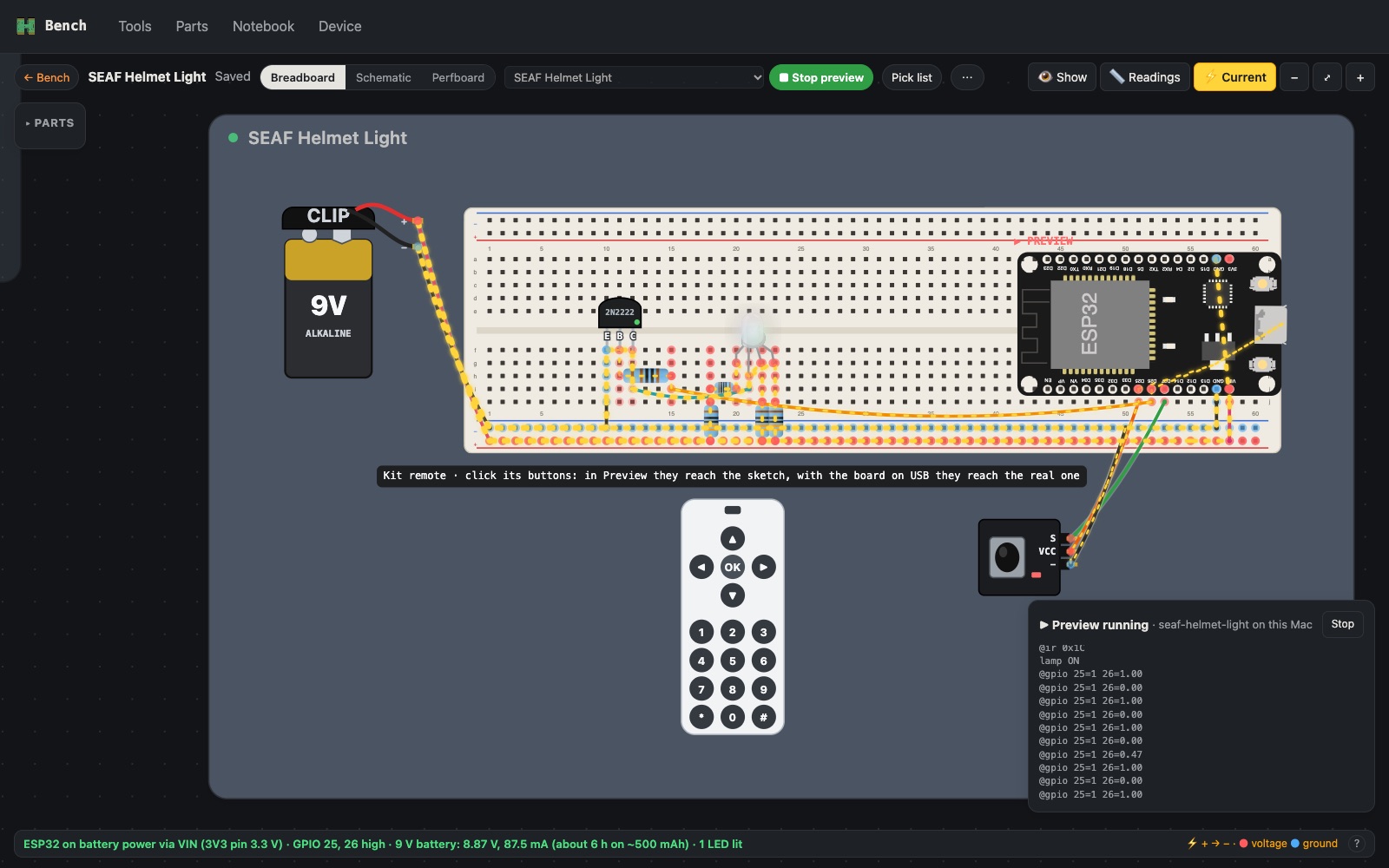Click the Bench logo icon

pos(25,26)
